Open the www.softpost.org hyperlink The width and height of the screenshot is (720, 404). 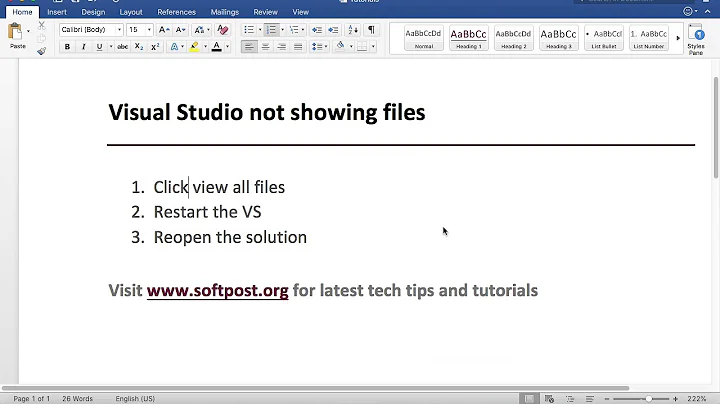tap(218, 291)
